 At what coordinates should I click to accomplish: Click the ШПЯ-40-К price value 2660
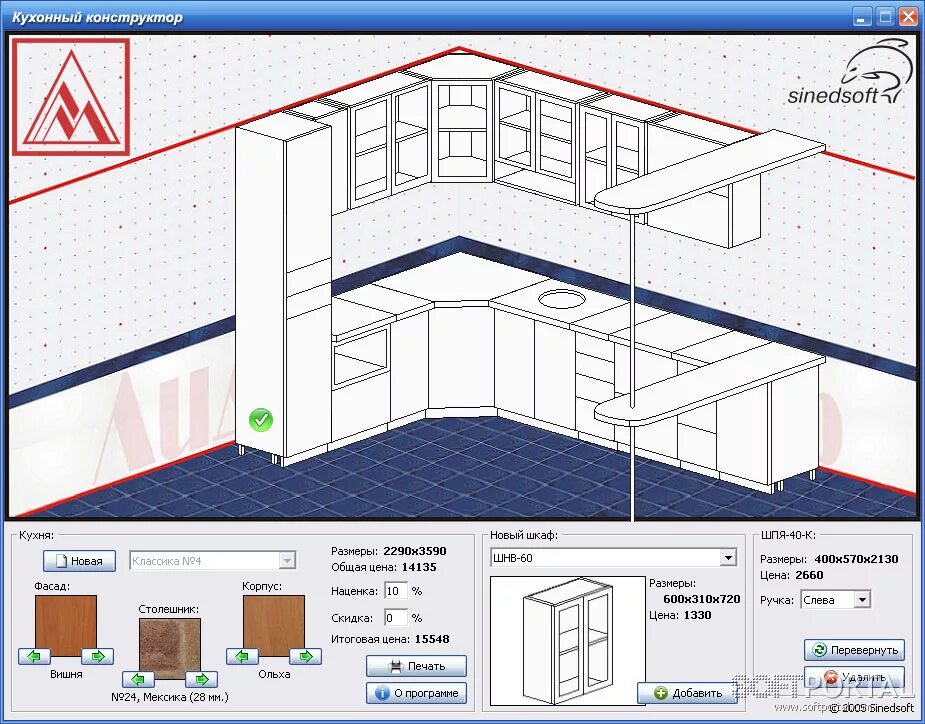click(x=809, y=575)
